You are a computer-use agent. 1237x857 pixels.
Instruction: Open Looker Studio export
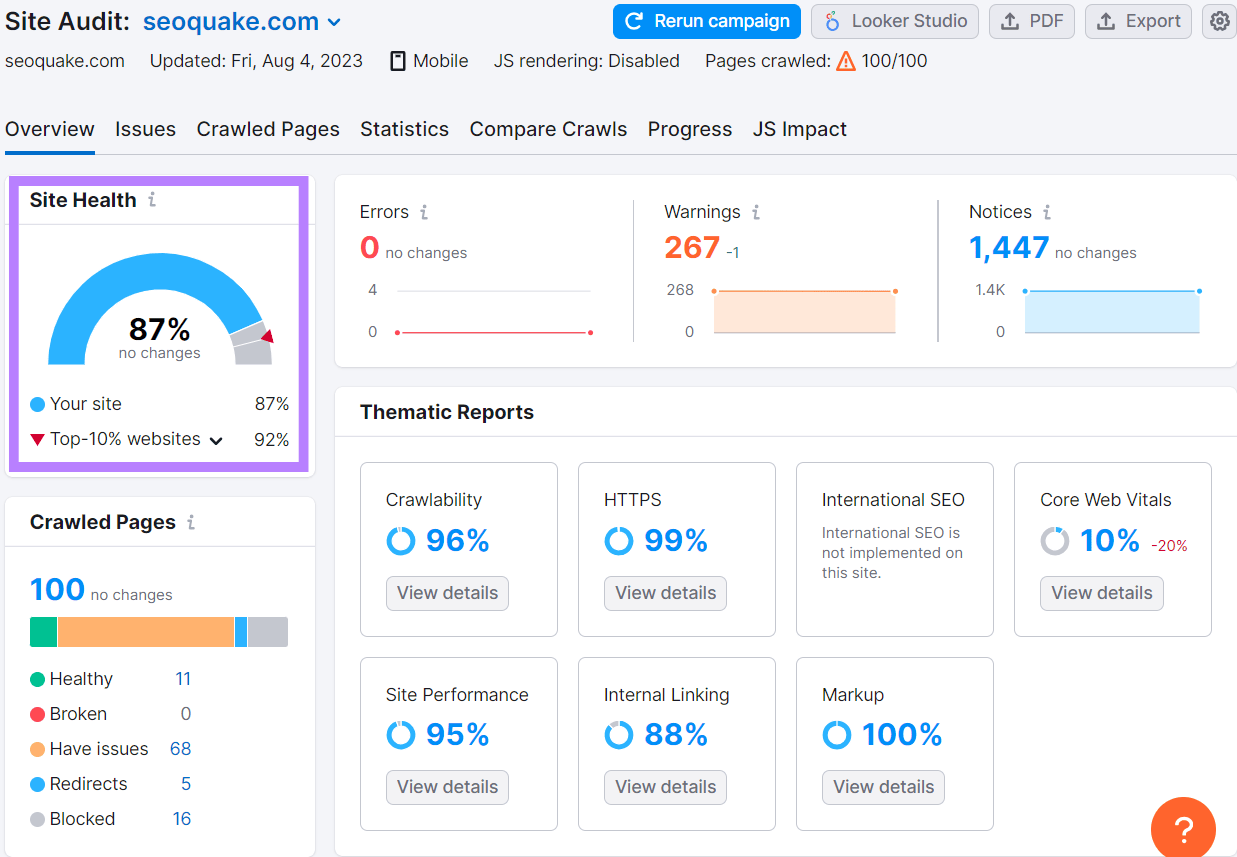(895, 21)
